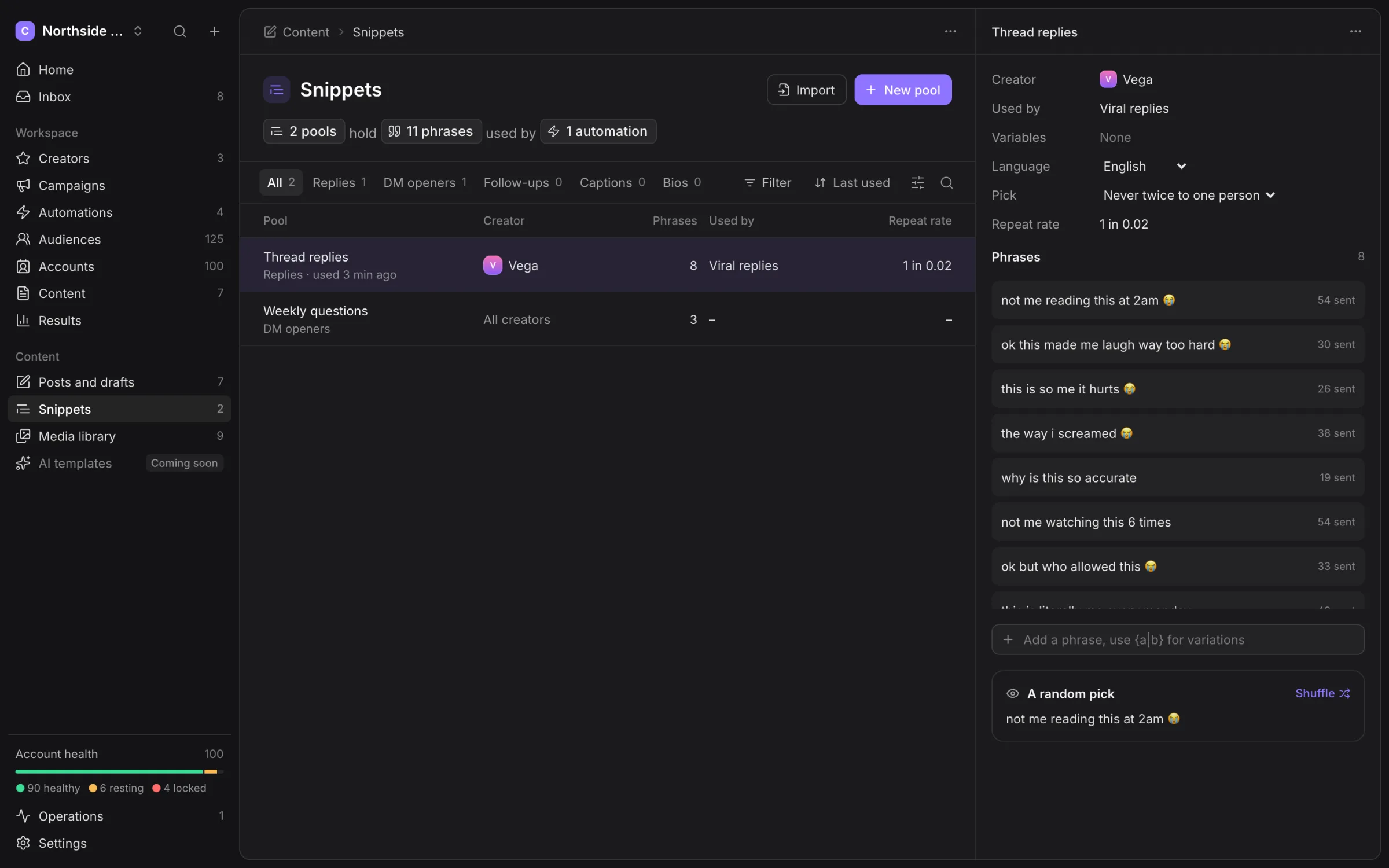Go to Creators in the workspace list
Viewport: 1389px width, 868px height.
119,159
